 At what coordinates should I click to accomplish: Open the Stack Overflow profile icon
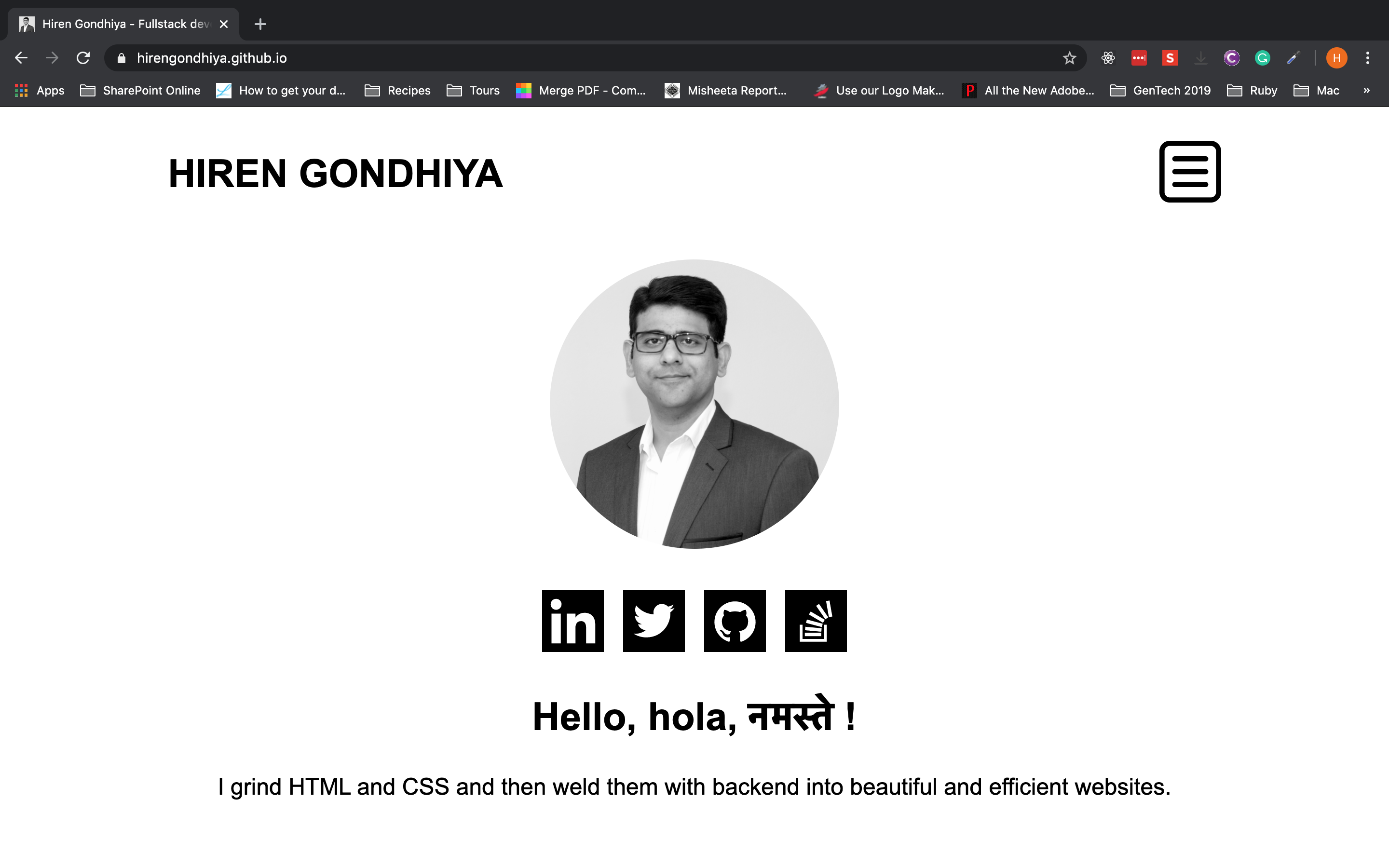[x=816, y=621]
